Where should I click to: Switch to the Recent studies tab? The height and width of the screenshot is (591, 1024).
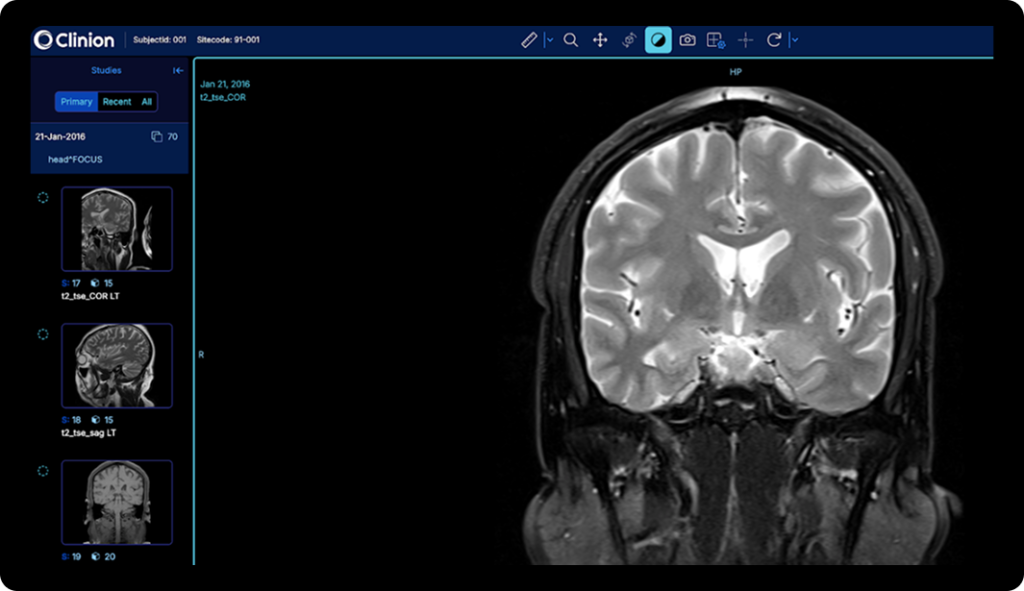tap(117, 102)
